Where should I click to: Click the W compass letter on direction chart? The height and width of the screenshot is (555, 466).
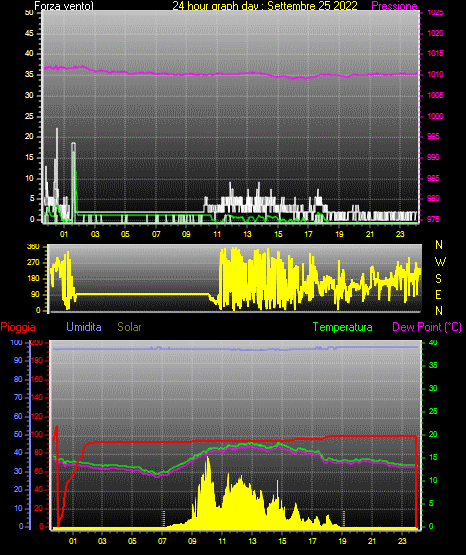point(440,262)
